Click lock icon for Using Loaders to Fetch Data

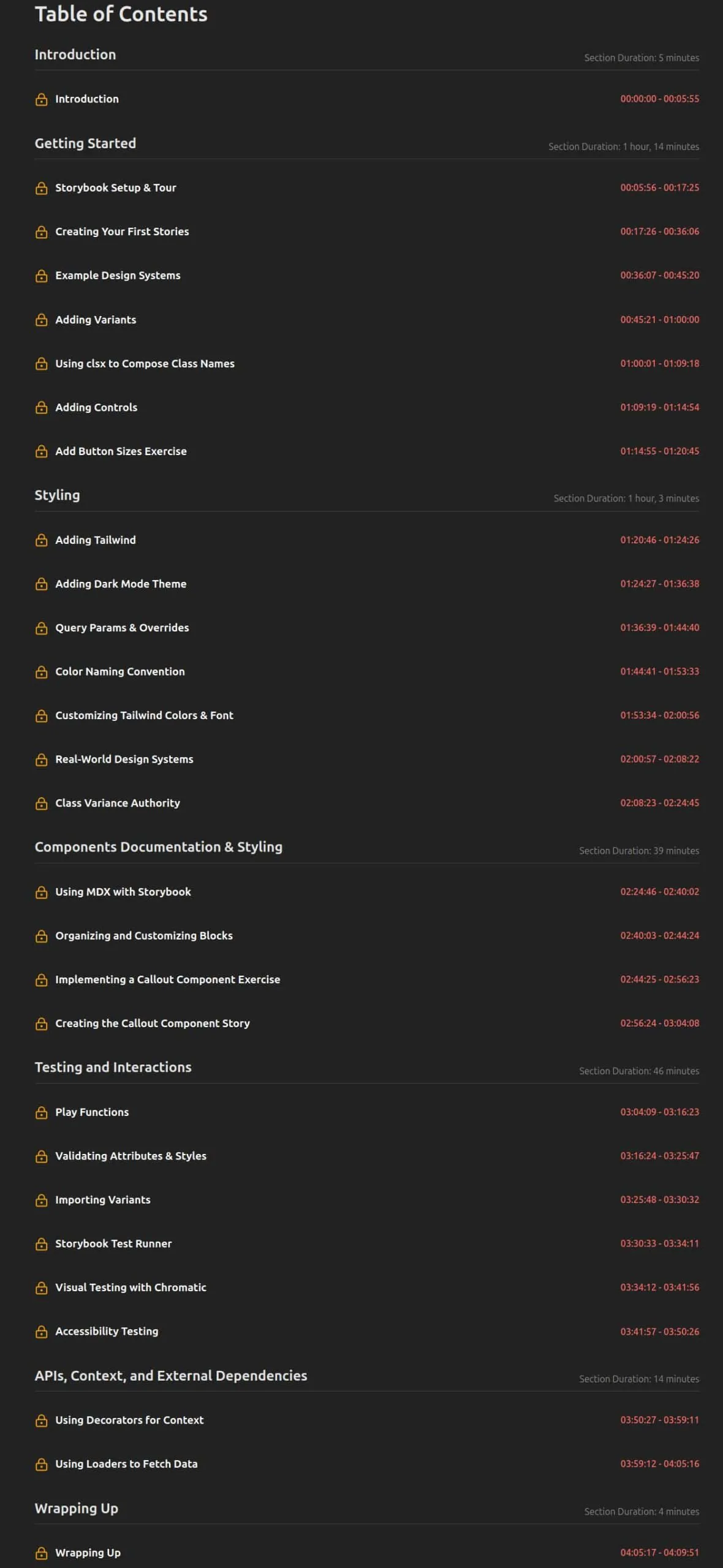pos(41,1464)
